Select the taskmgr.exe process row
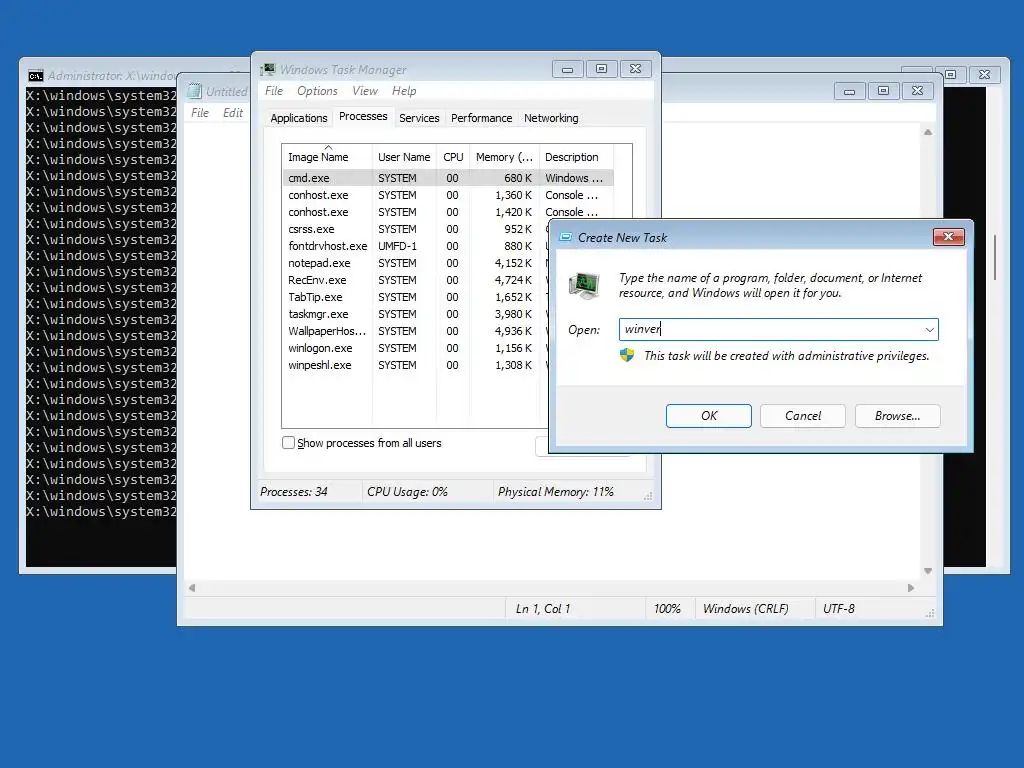The image size is (1024, 768). (415, 314)
